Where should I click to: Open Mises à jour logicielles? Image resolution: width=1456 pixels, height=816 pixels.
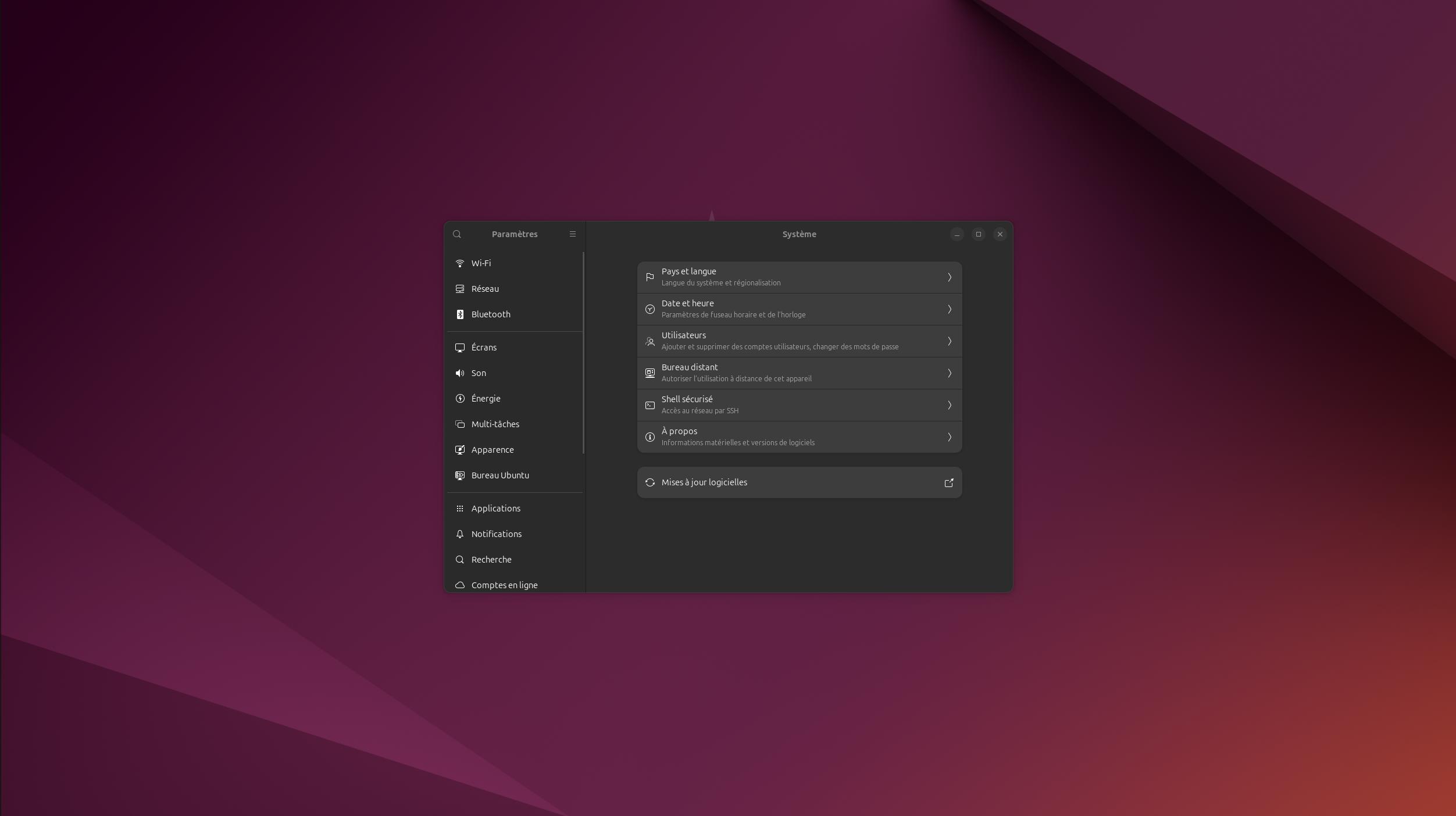(x=704, y=482)
